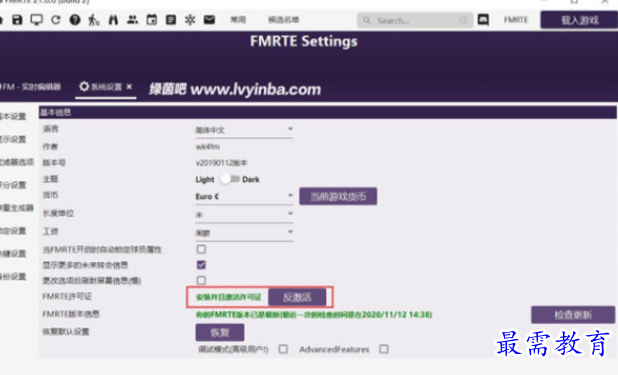The image size is (618, 375).
Task: Click the FMRTE许可证 label
Action: (x=67, y=297)
